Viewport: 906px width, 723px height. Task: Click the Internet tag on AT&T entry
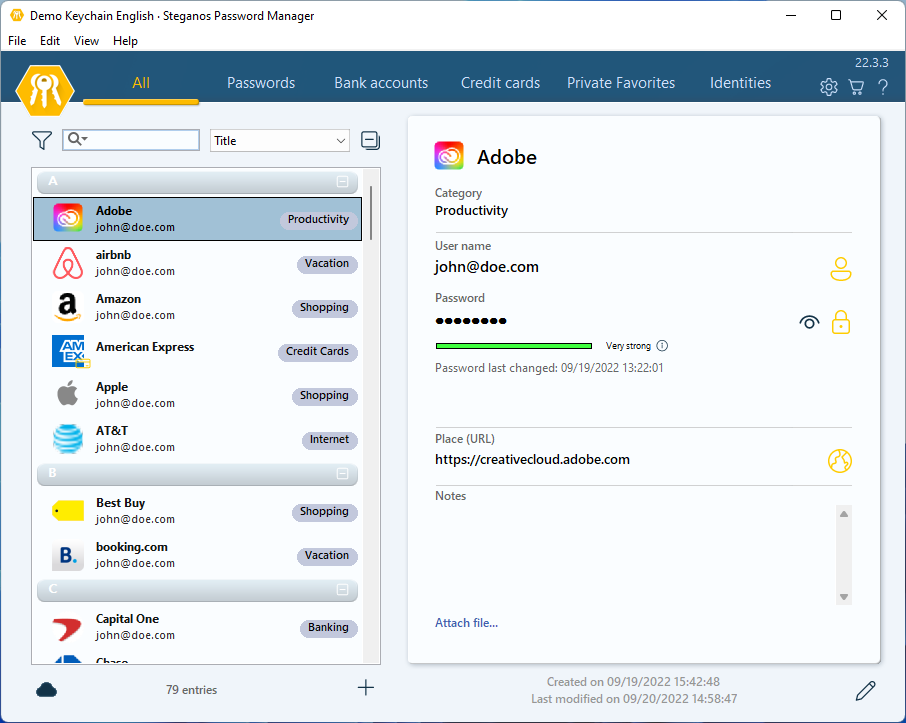pyautogui.click(x=329, y=439)
